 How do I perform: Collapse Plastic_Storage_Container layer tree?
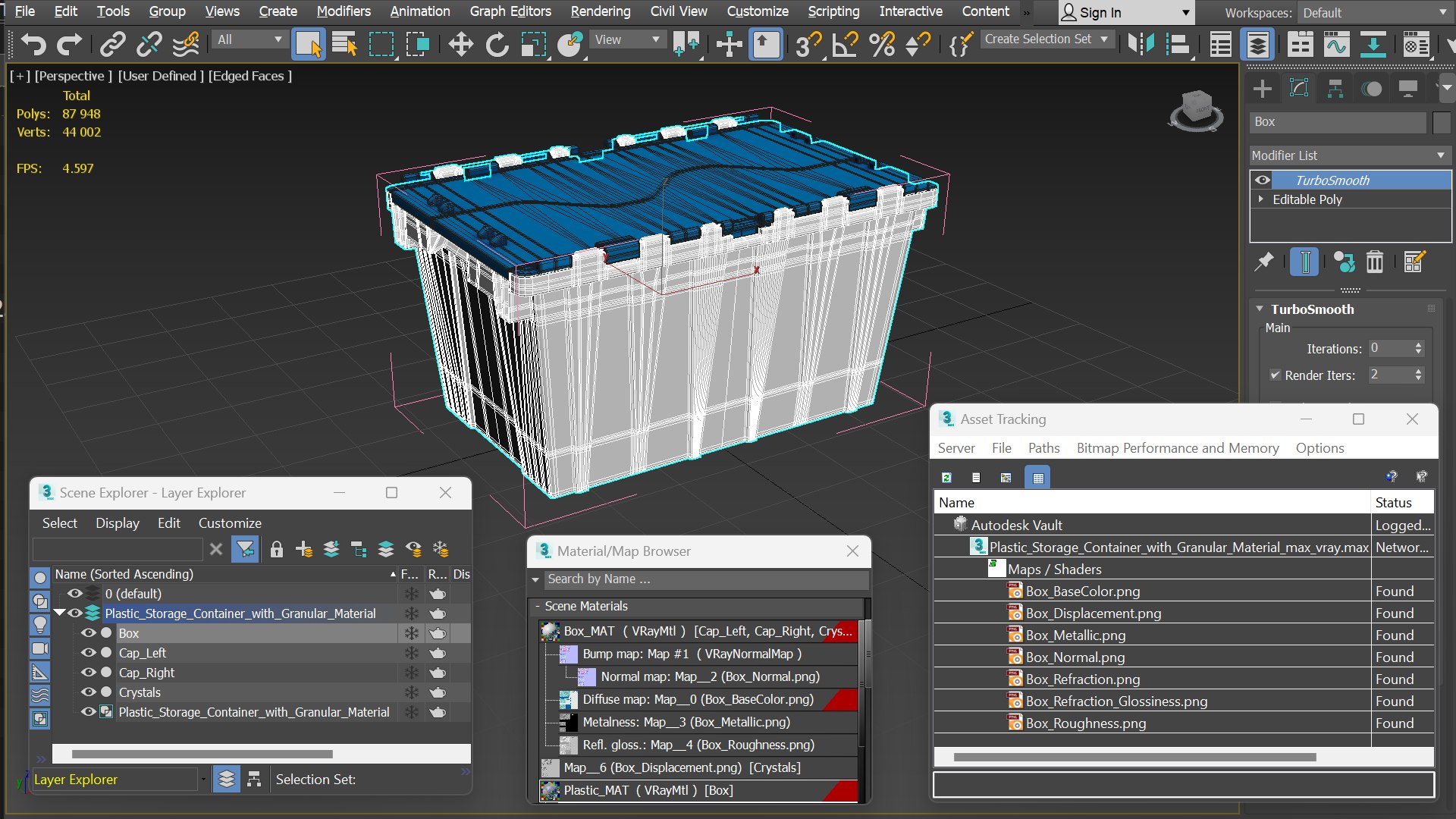[59, 613]
